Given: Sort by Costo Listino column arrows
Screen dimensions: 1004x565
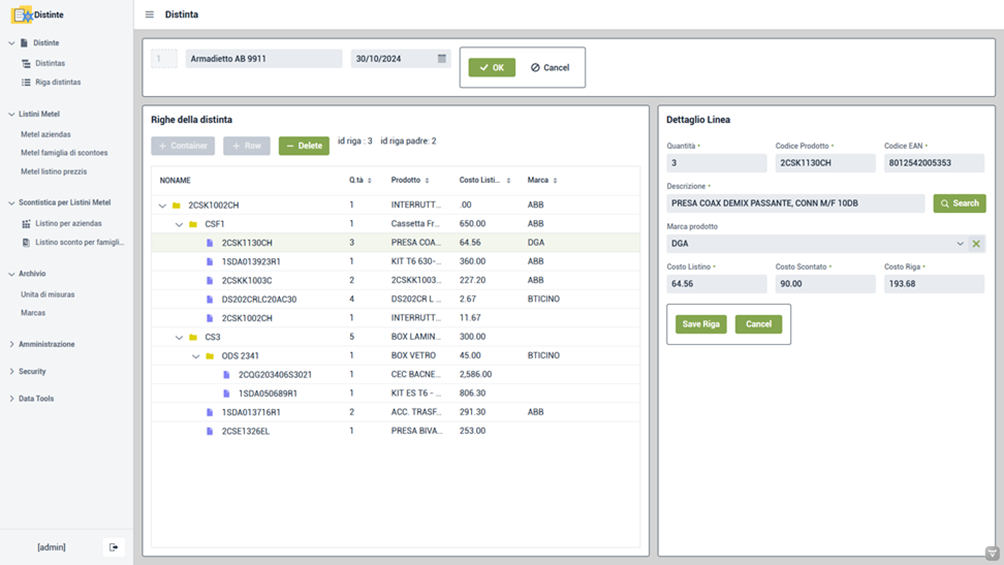Looking at the screenshot, I should pyautogui.click(x=508, y=181).
